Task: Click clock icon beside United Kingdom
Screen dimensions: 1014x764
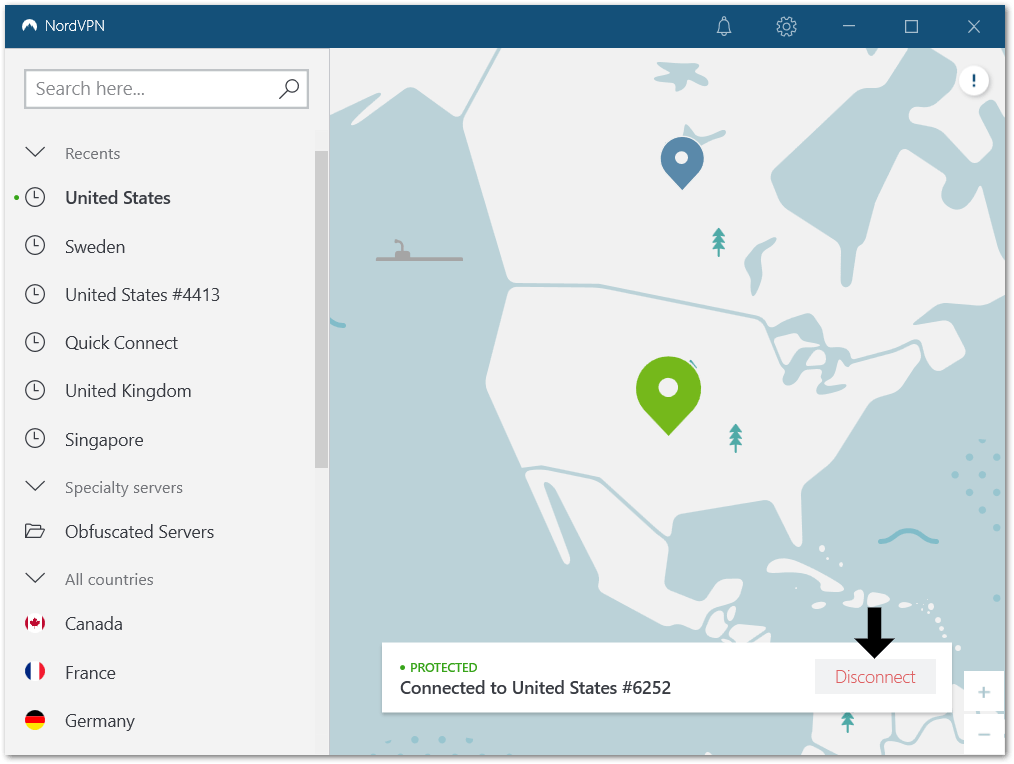Action: [35, 391]
